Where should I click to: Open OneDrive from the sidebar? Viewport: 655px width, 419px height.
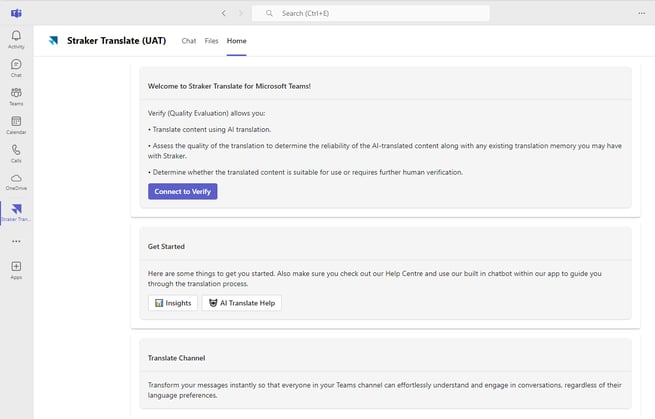16,182
